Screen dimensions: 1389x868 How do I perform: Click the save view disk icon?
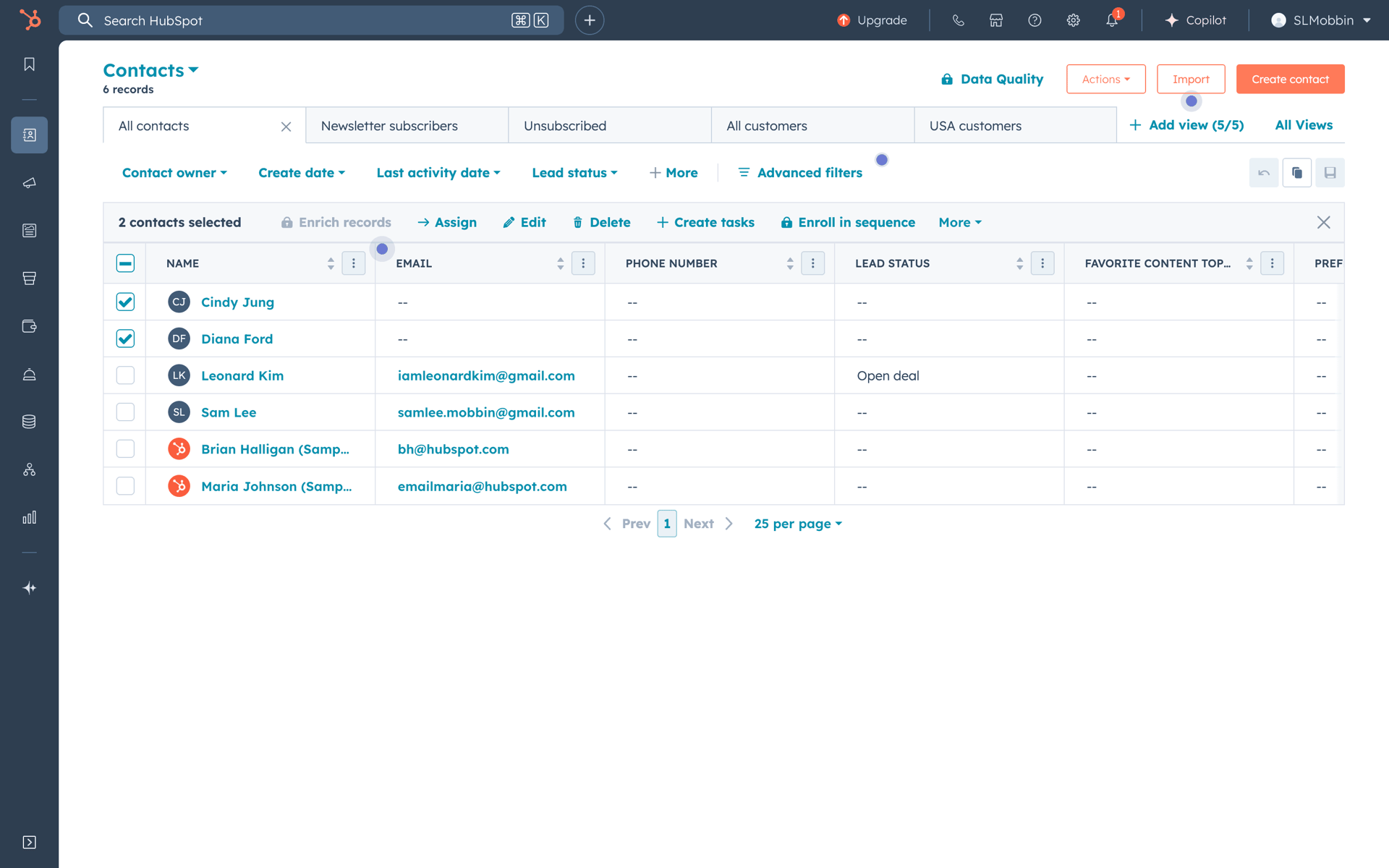pos(1330,173)
